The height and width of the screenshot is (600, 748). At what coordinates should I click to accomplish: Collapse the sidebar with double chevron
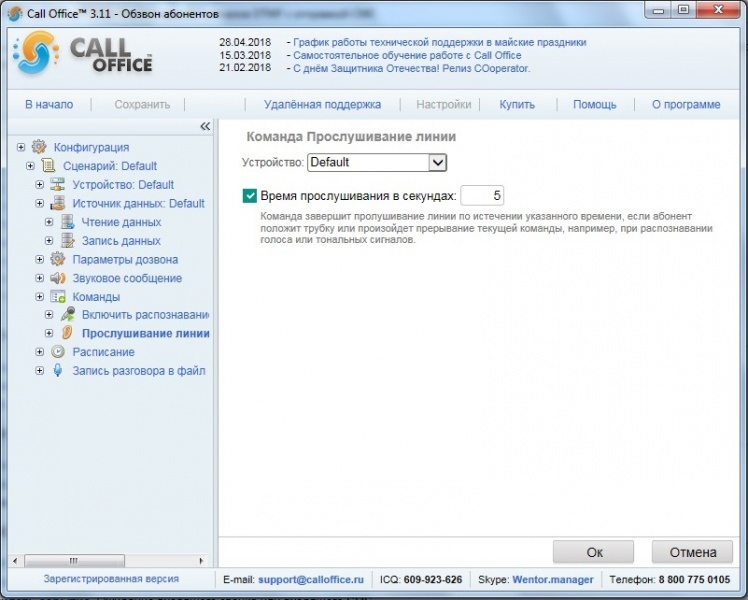[x=205, y=126]
